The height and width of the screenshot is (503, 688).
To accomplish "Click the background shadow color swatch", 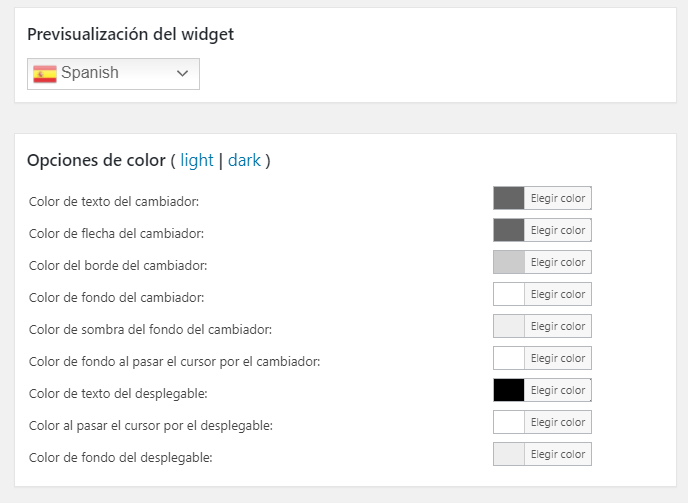I will tap(509, 326).
